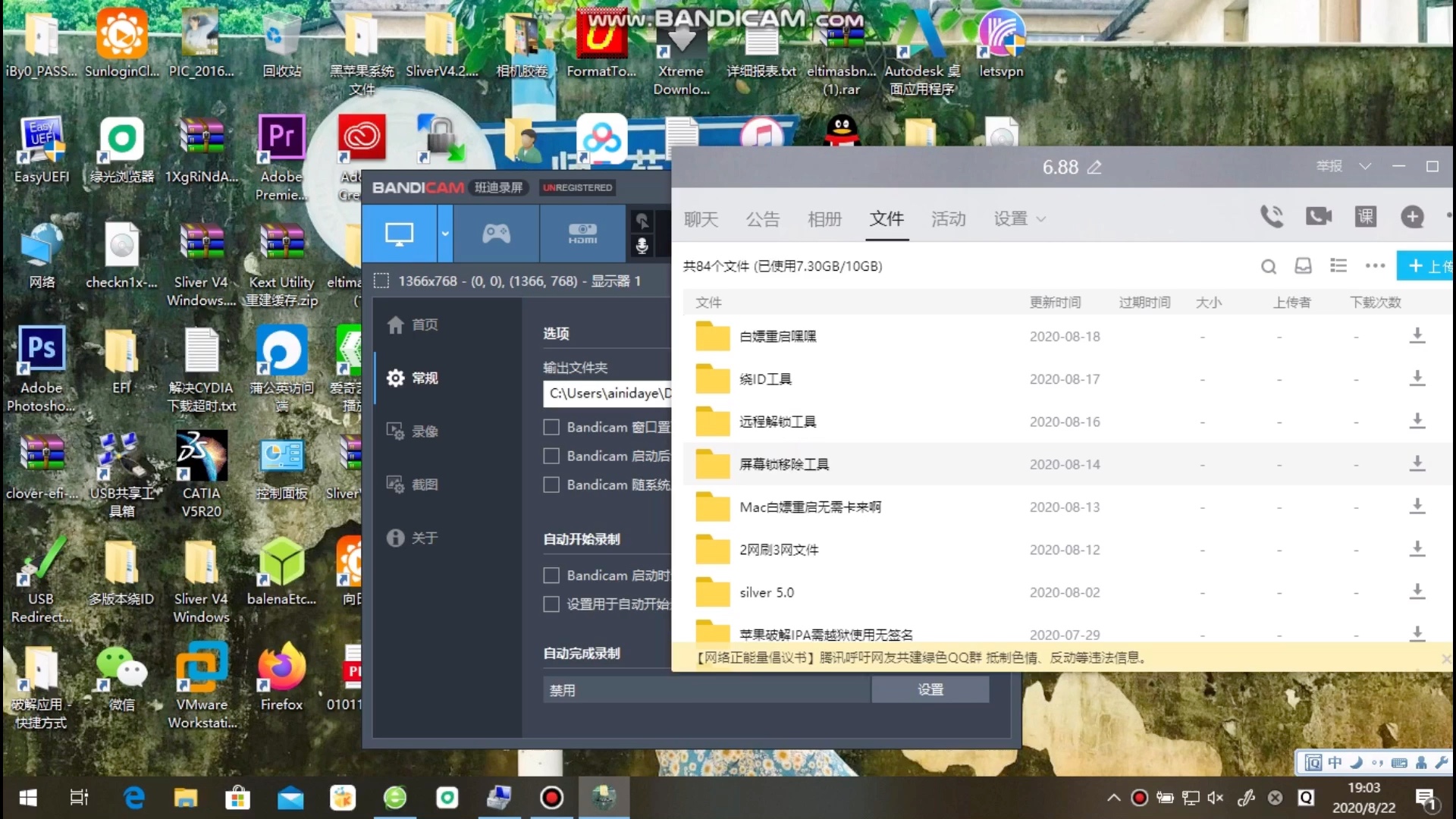Click the muted volume tray icon
This screenshot has height=819, width=1456.
[x=1216, y=798]
